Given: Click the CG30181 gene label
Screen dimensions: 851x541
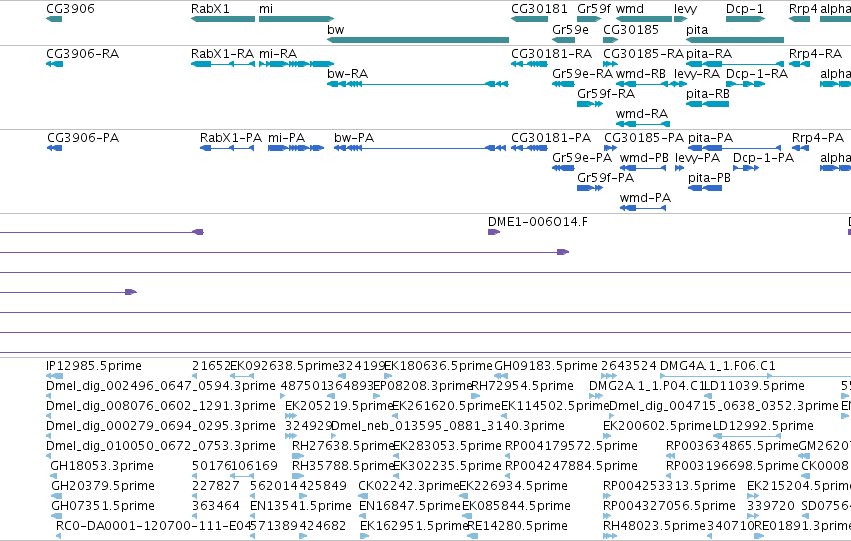Looking at the screenshot, I should click(x=539, y=9).
